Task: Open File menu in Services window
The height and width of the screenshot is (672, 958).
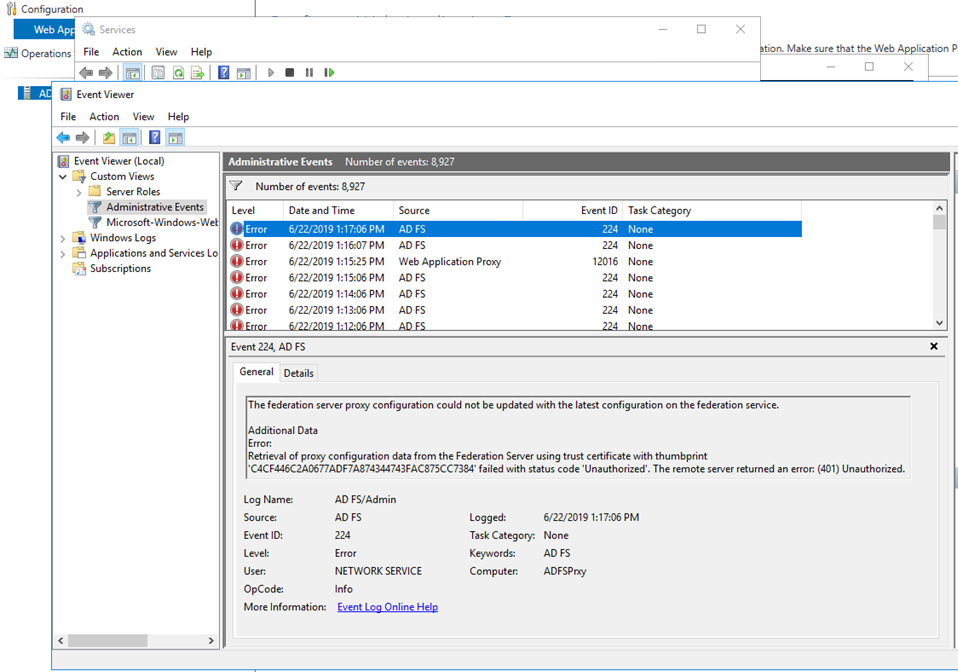Action: point(91,52)
